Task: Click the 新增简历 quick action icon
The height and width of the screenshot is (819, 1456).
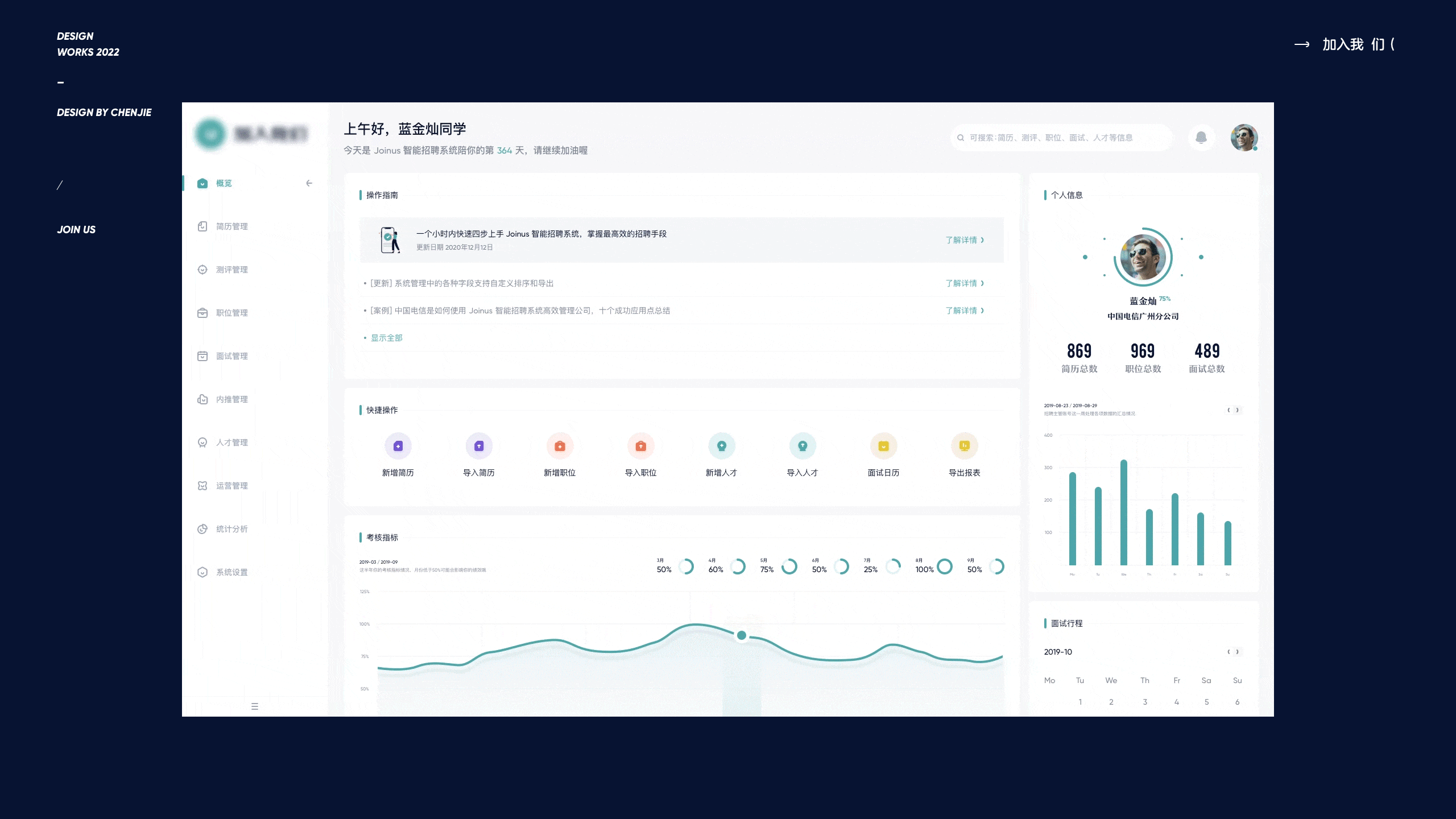Action: pyautogui.click(x=398, y=446)
